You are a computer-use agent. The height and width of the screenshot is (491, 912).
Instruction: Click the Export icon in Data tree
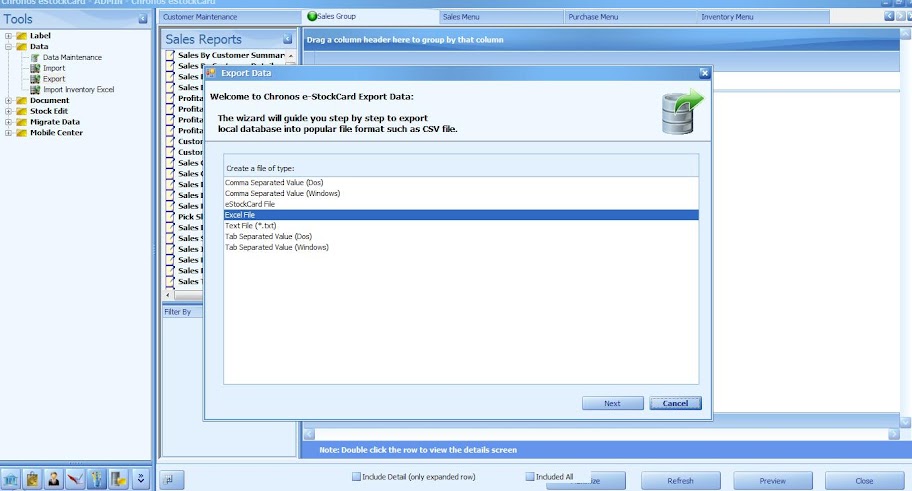tap(35, 79)
